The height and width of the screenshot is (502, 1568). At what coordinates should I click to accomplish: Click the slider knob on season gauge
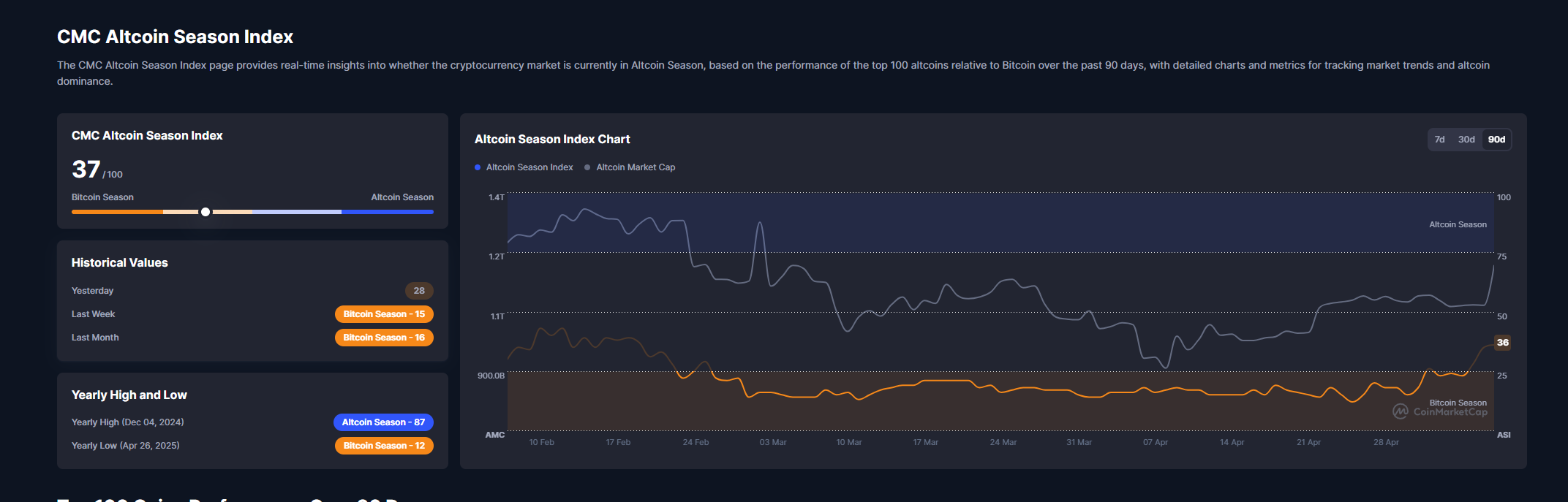(206, 212)
